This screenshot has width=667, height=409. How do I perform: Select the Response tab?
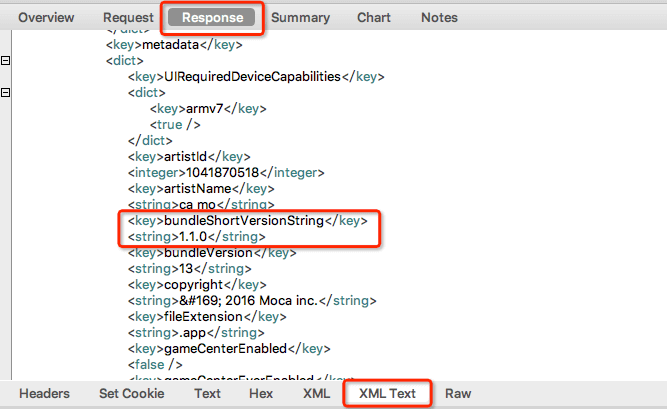(212, 18)
